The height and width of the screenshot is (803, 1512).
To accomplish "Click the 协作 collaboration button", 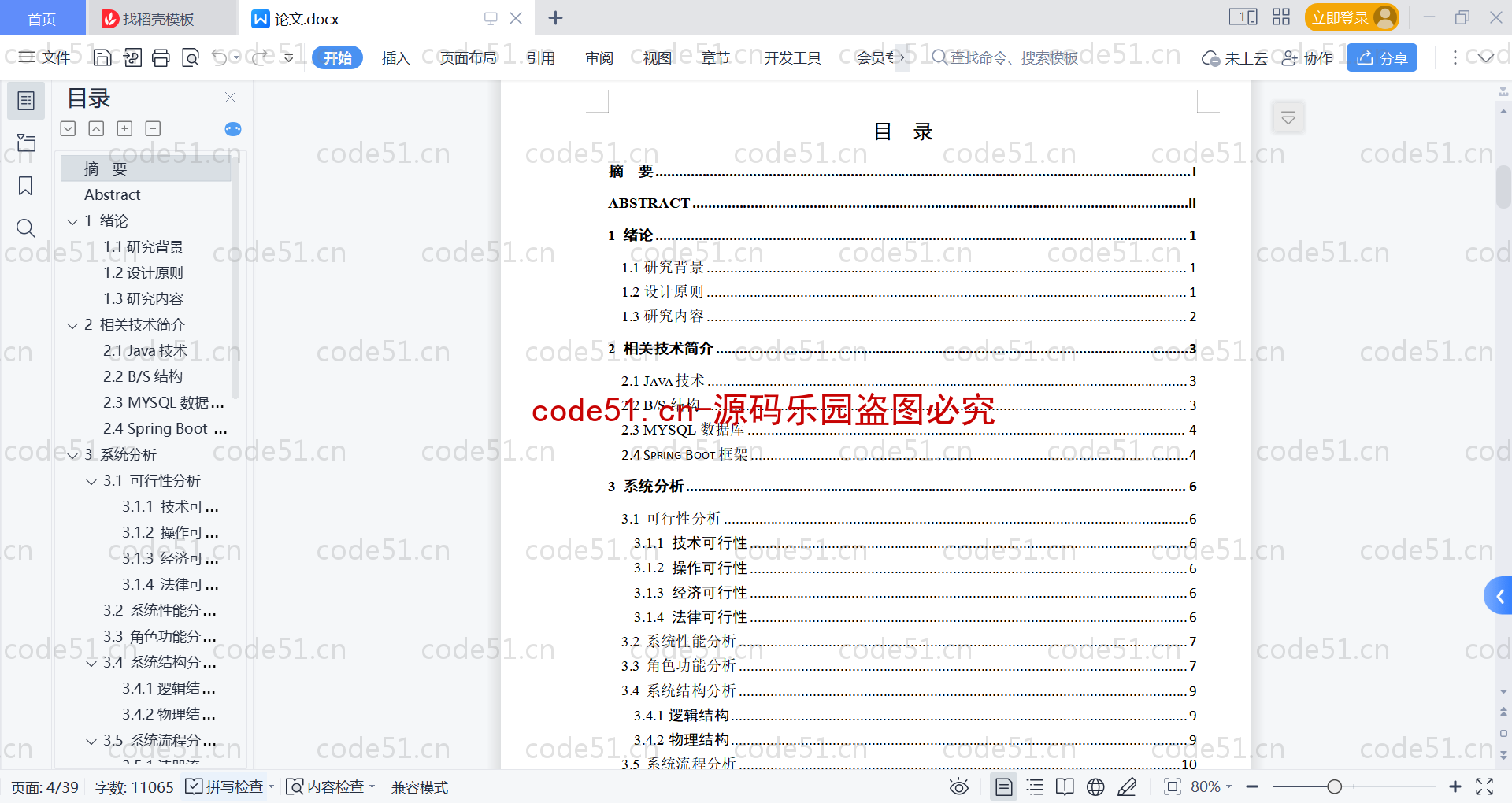I will (x=1307, y=57).
